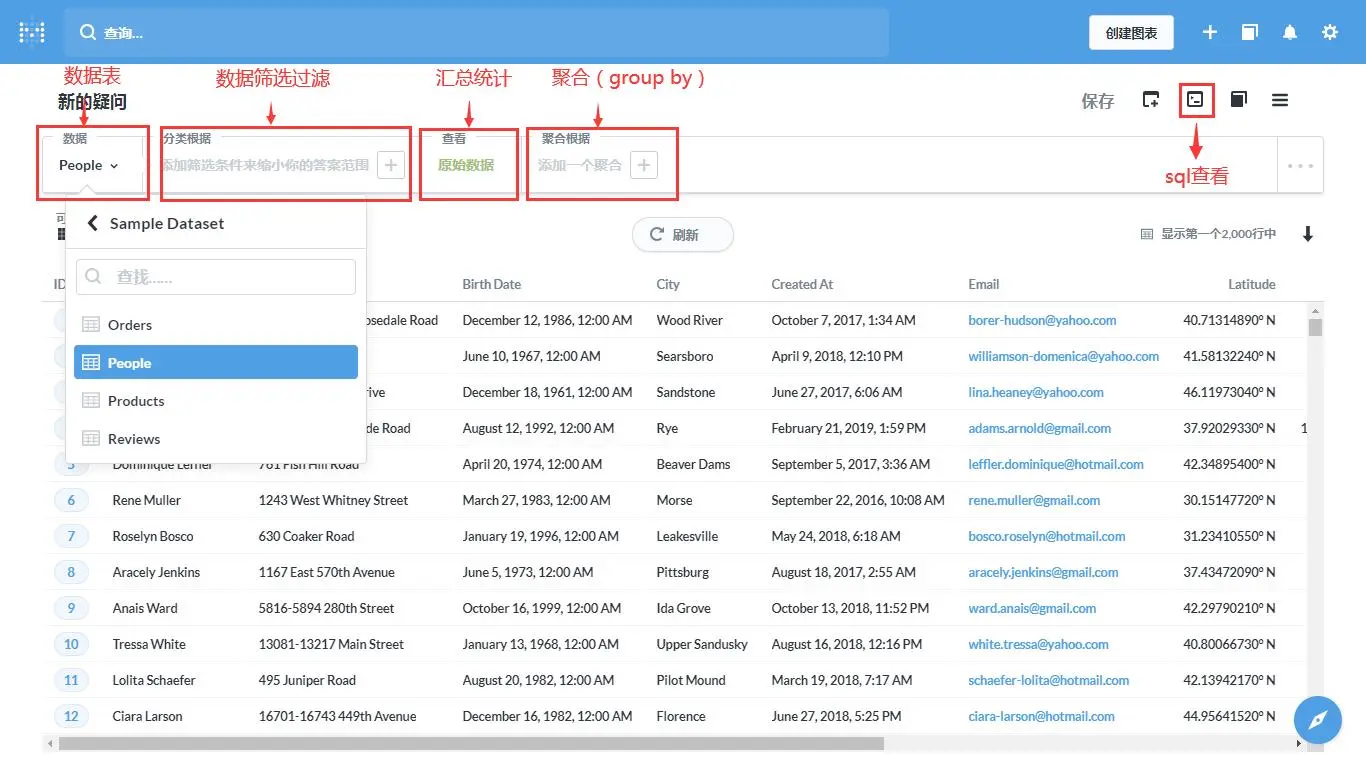Go back via Sample Dataset chevron
Screen dimensions: 1366x768
click(93, 223)
